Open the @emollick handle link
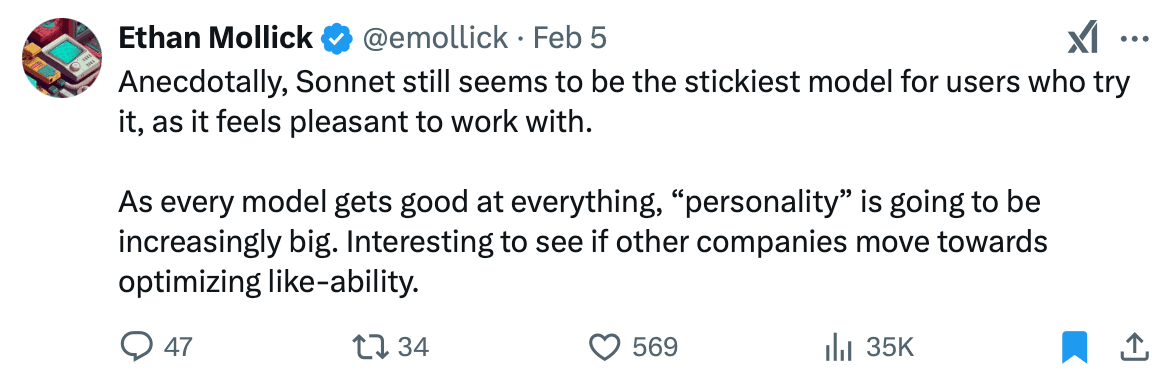Image resolution: width=1176 pixels, height=380 pixels. tap(435, 39)
